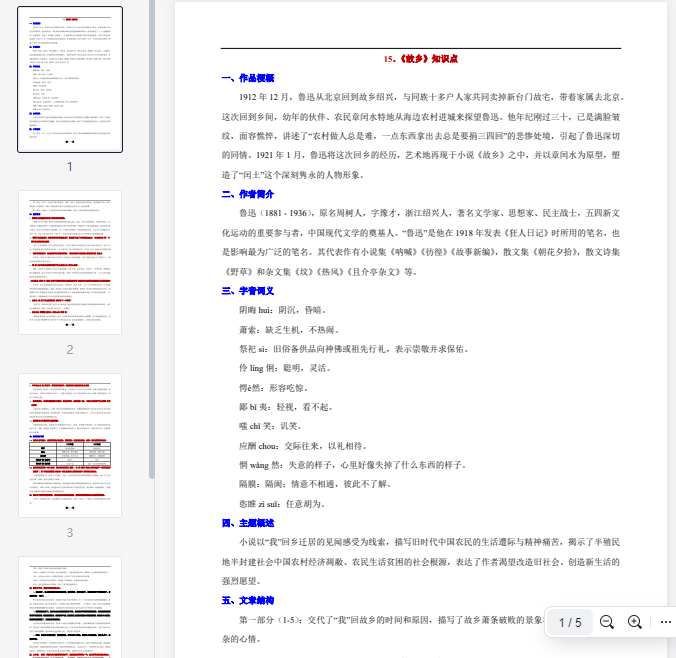Go to the partially visible fourth page thumbnail
Image resolution: width=676 pixels, height=658 pixels.
click(70, 606)
